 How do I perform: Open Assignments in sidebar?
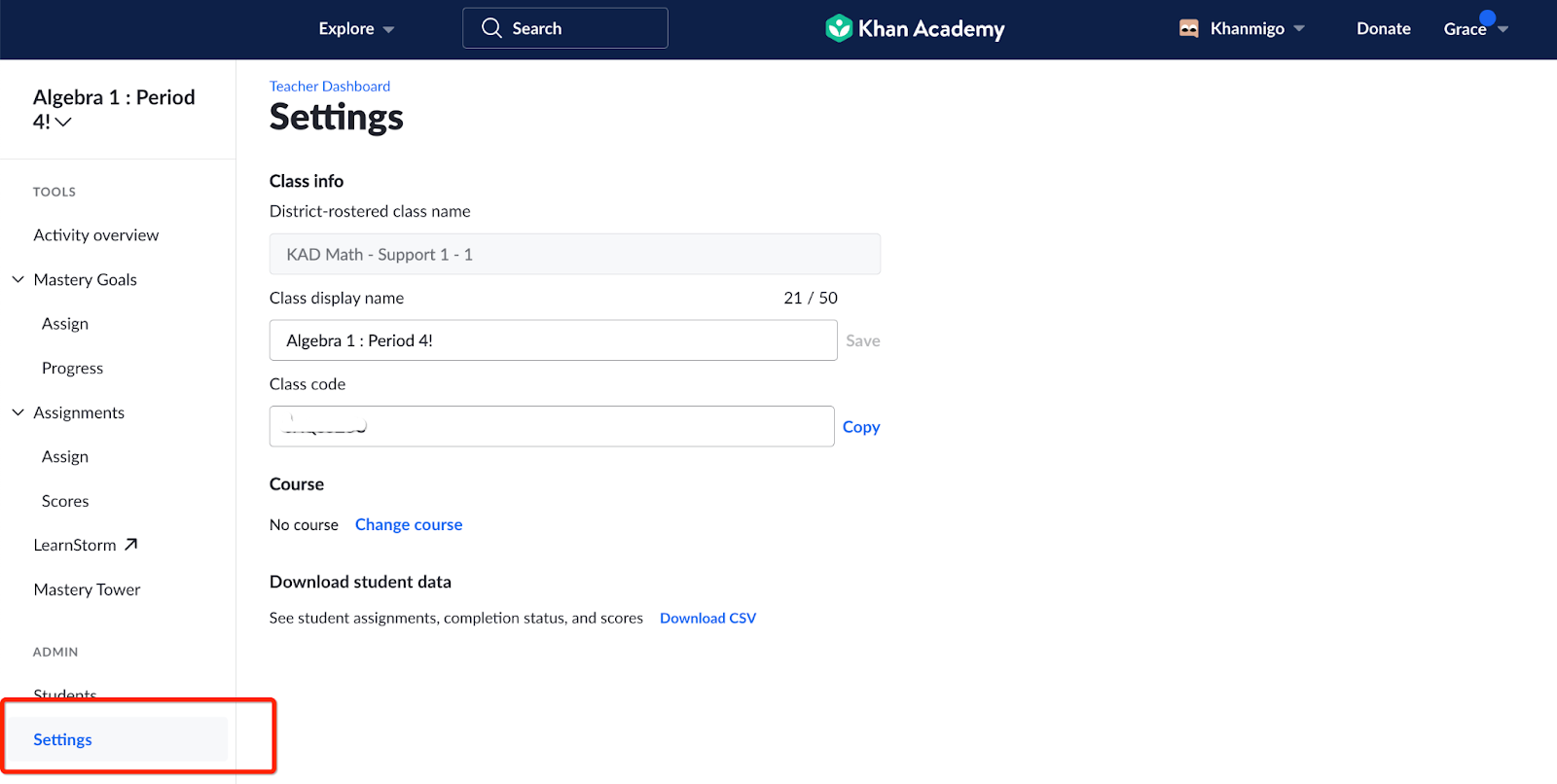pos(79,412)
